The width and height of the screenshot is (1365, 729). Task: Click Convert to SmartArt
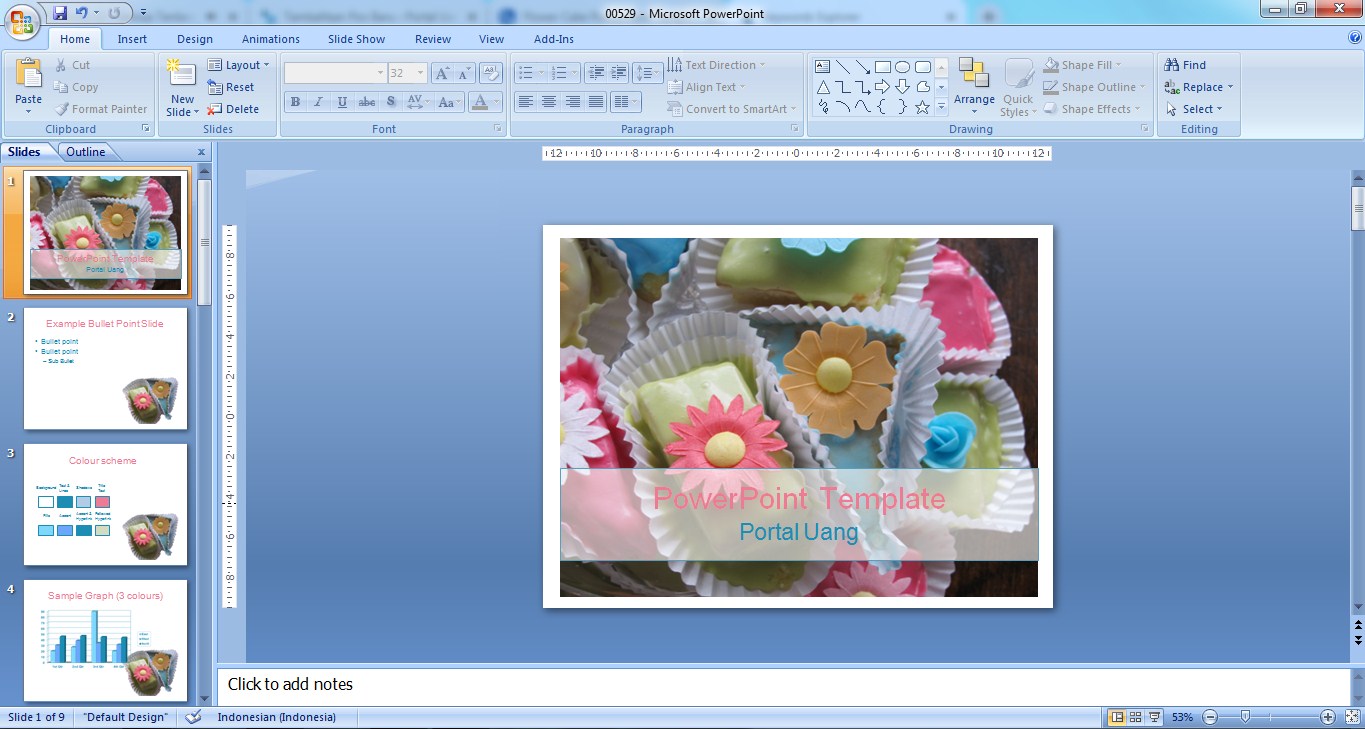732,109
